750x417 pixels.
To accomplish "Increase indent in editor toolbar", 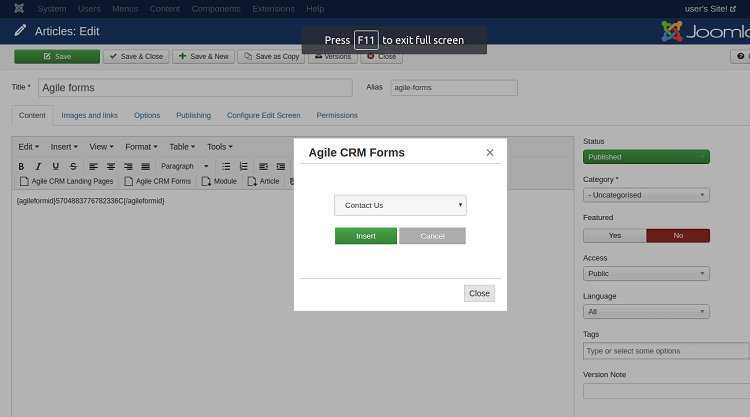I will pyautogui.click(x=281, y=166).
